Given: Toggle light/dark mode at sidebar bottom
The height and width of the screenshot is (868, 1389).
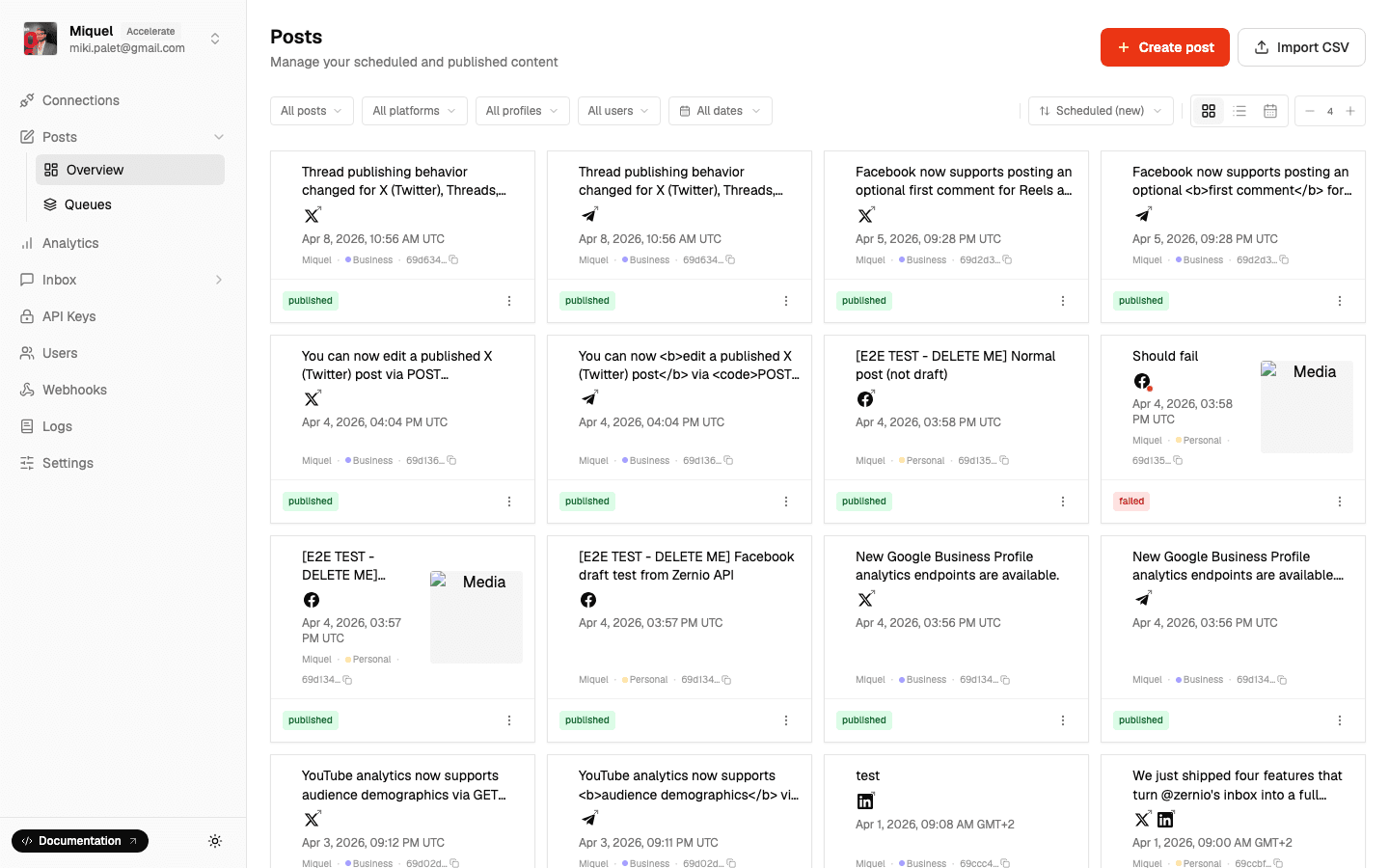Looking at the screenshot, I should [215, 841].
